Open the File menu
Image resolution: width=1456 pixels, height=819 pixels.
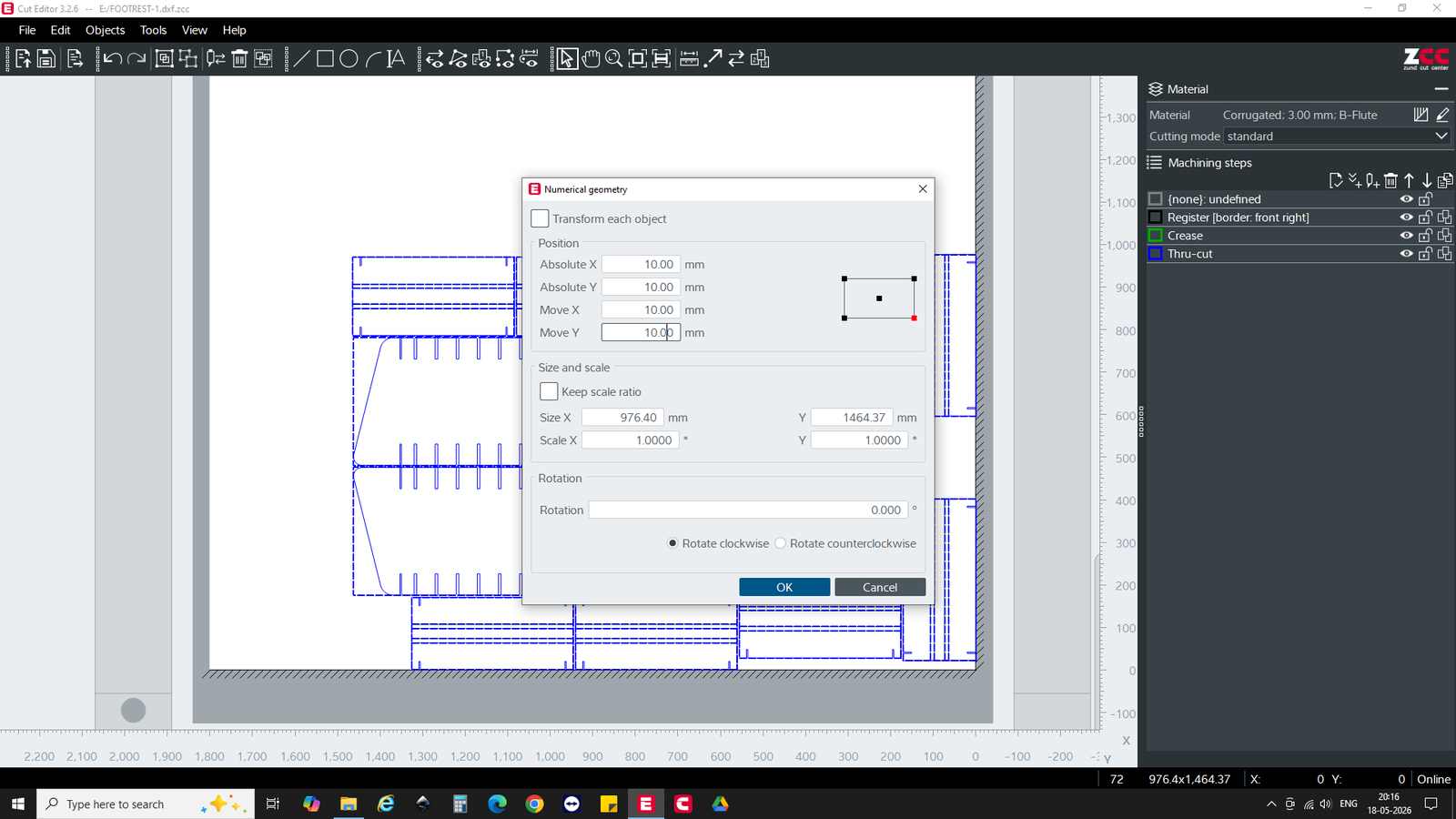point(27,30)
